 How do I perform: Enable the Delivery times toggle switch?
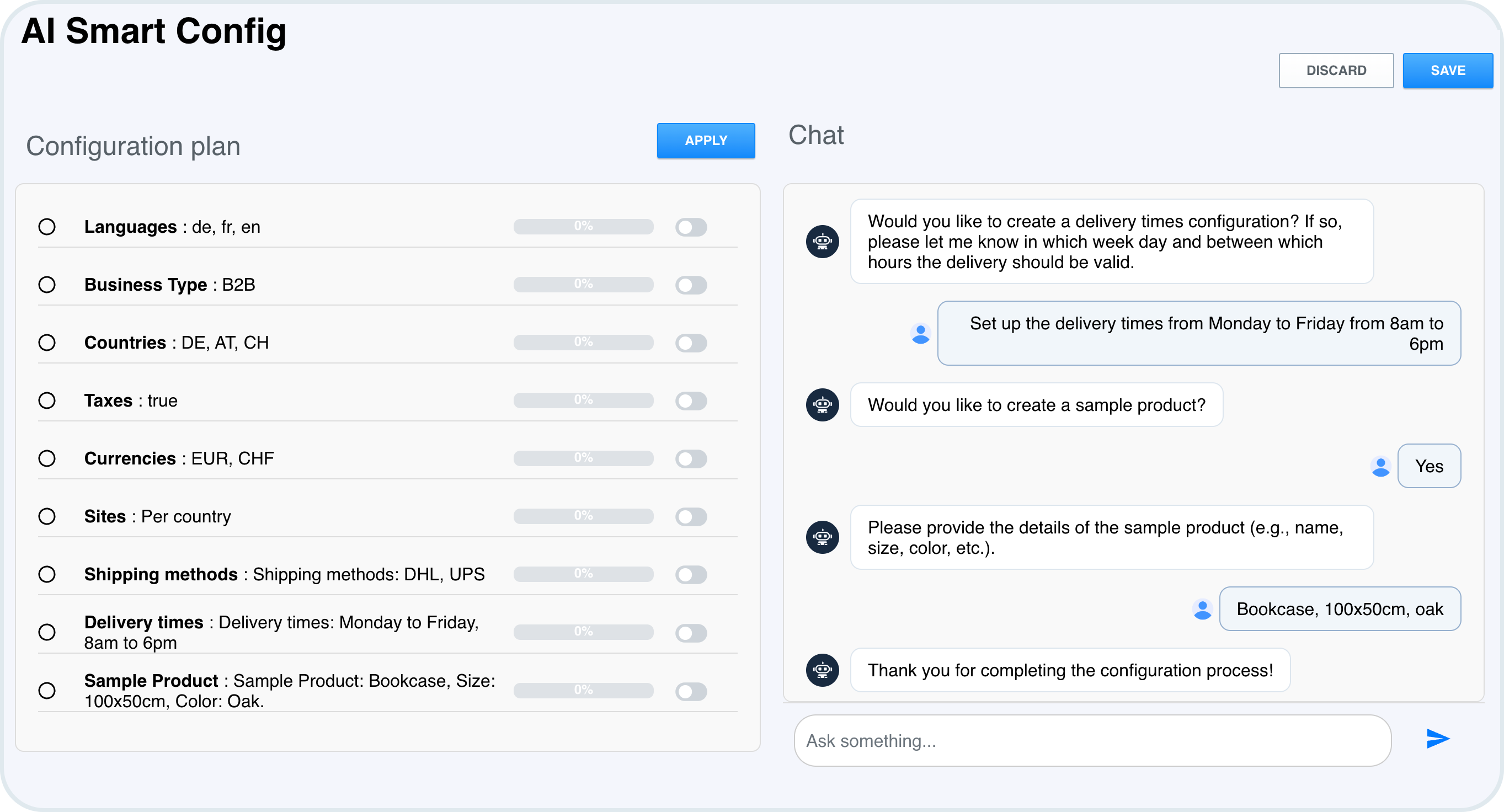tap(691, 633)
